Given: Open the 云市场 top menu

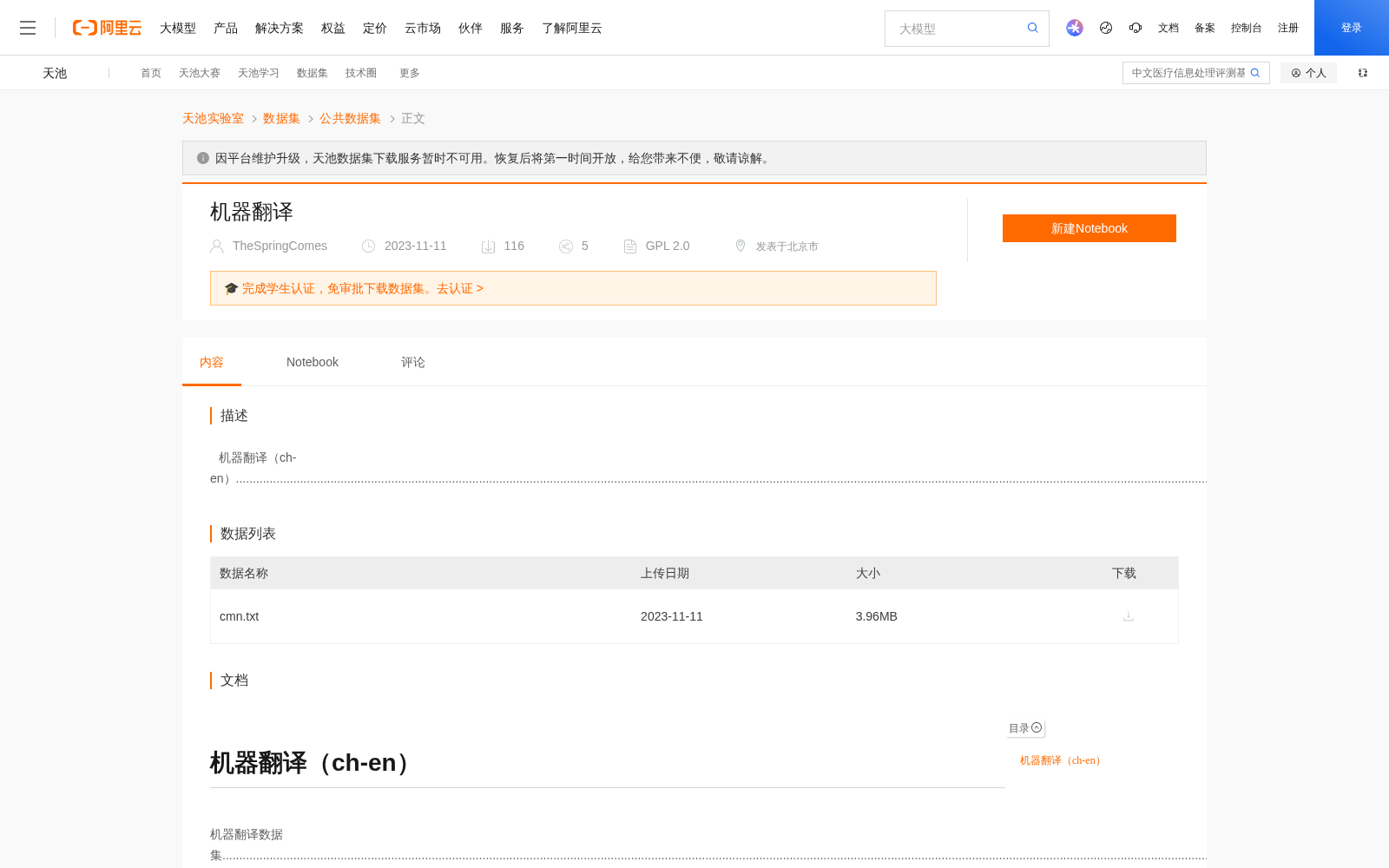Looking at the screenshot, I should [x=423, y=28].
